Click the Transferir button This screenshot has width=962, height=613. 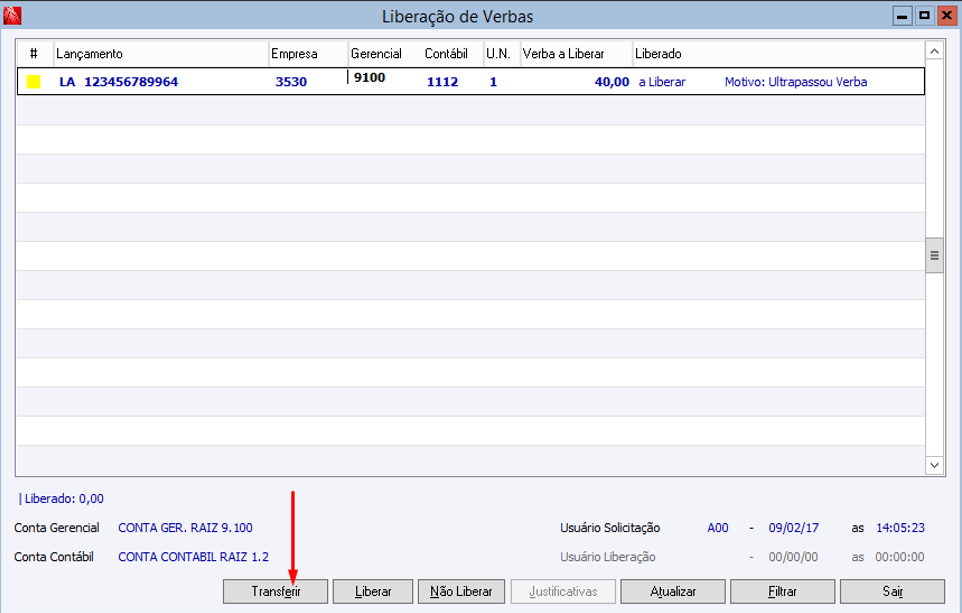(x=275, y=592)
